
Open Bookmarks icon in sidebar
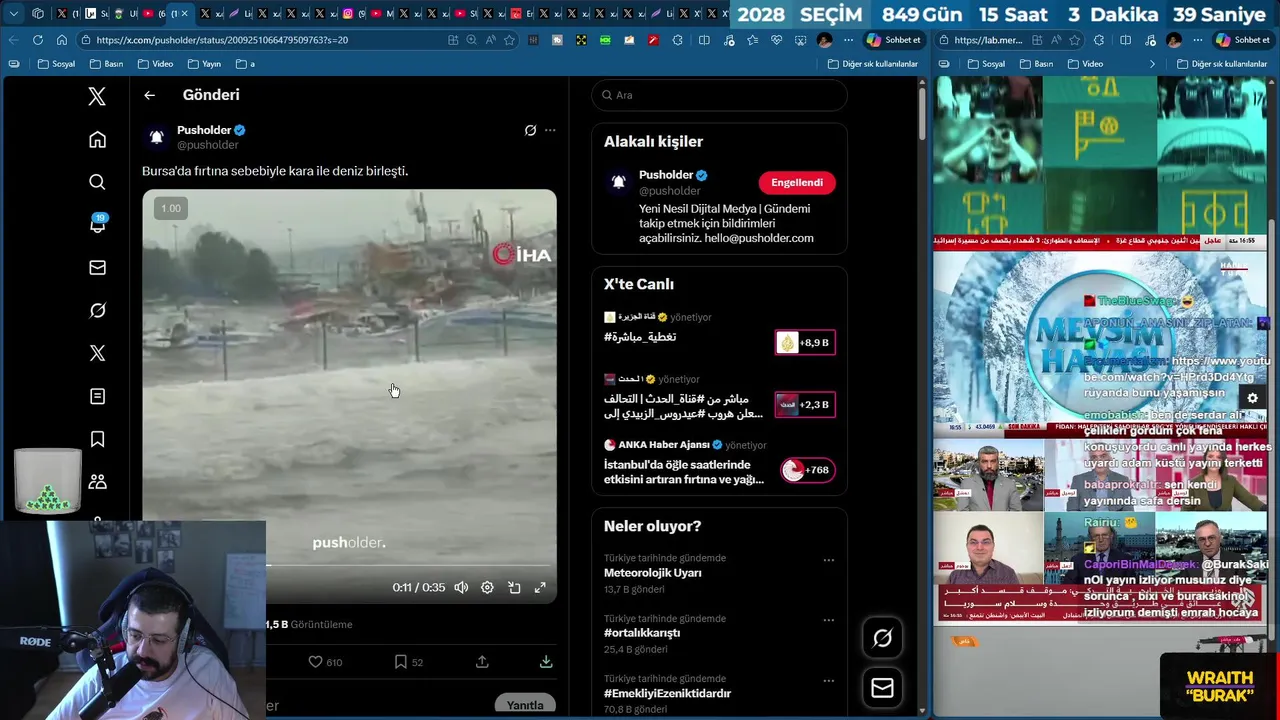tap(97, 439)
